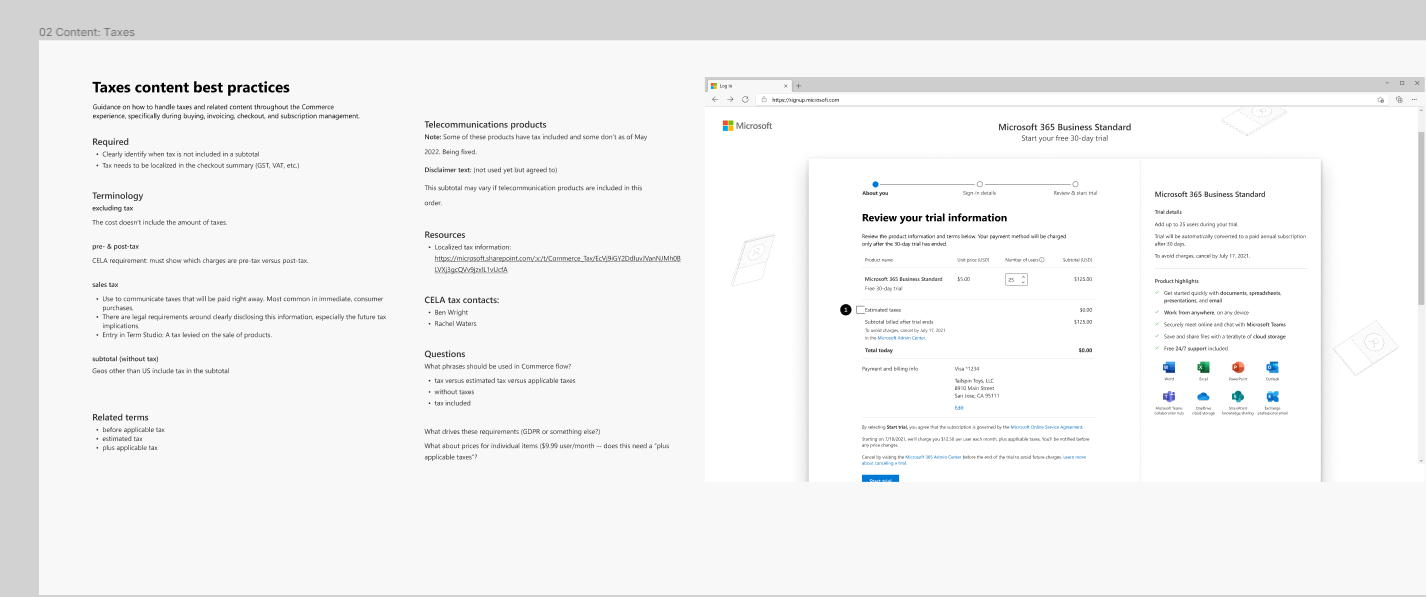Select the Estimated taxes row label
The width and height of the screenshot is (1426, 597).
(x=883, y=310)
